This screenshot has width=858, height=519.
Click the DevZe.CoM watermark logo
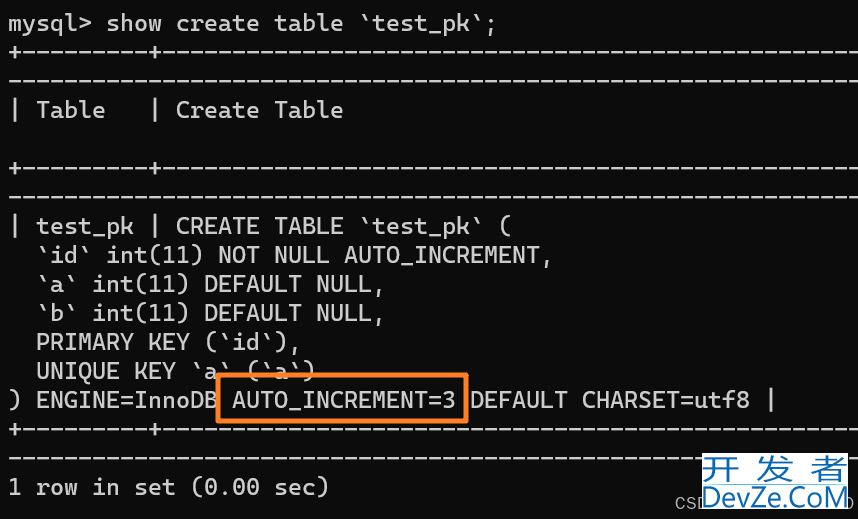[x=774, y=482]
